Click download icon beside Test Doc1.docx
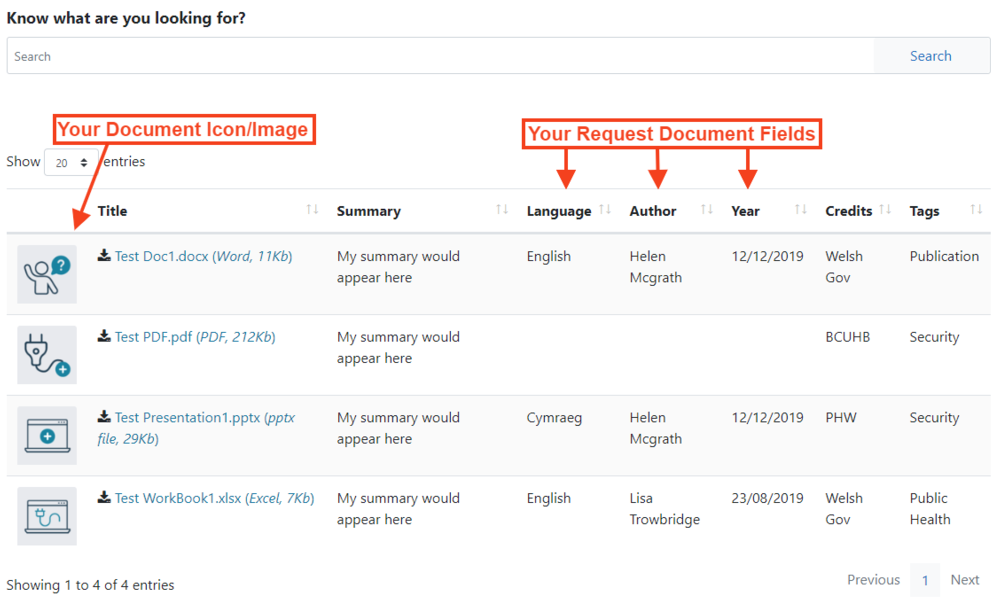This screenshot has height=607, width=1000. pos(104,256)
